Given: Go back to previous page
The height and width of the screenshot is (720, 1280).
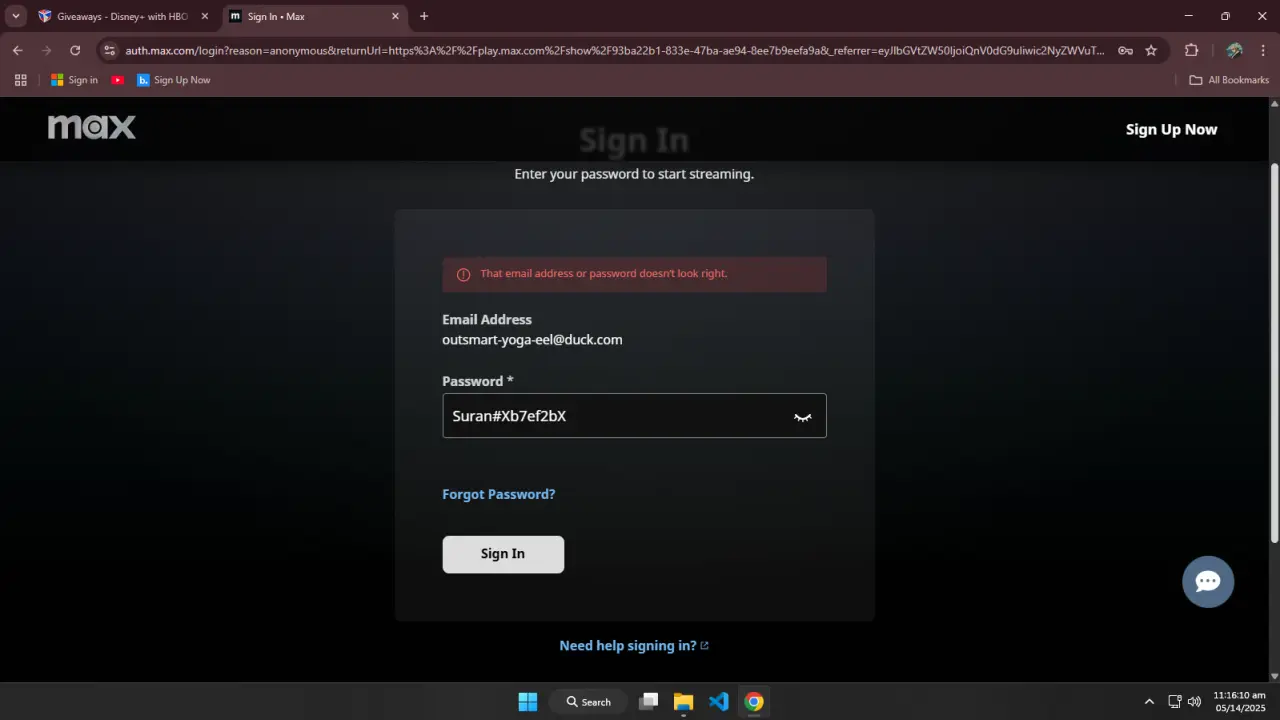Looking at the screenshot, I should pos(17,50).
